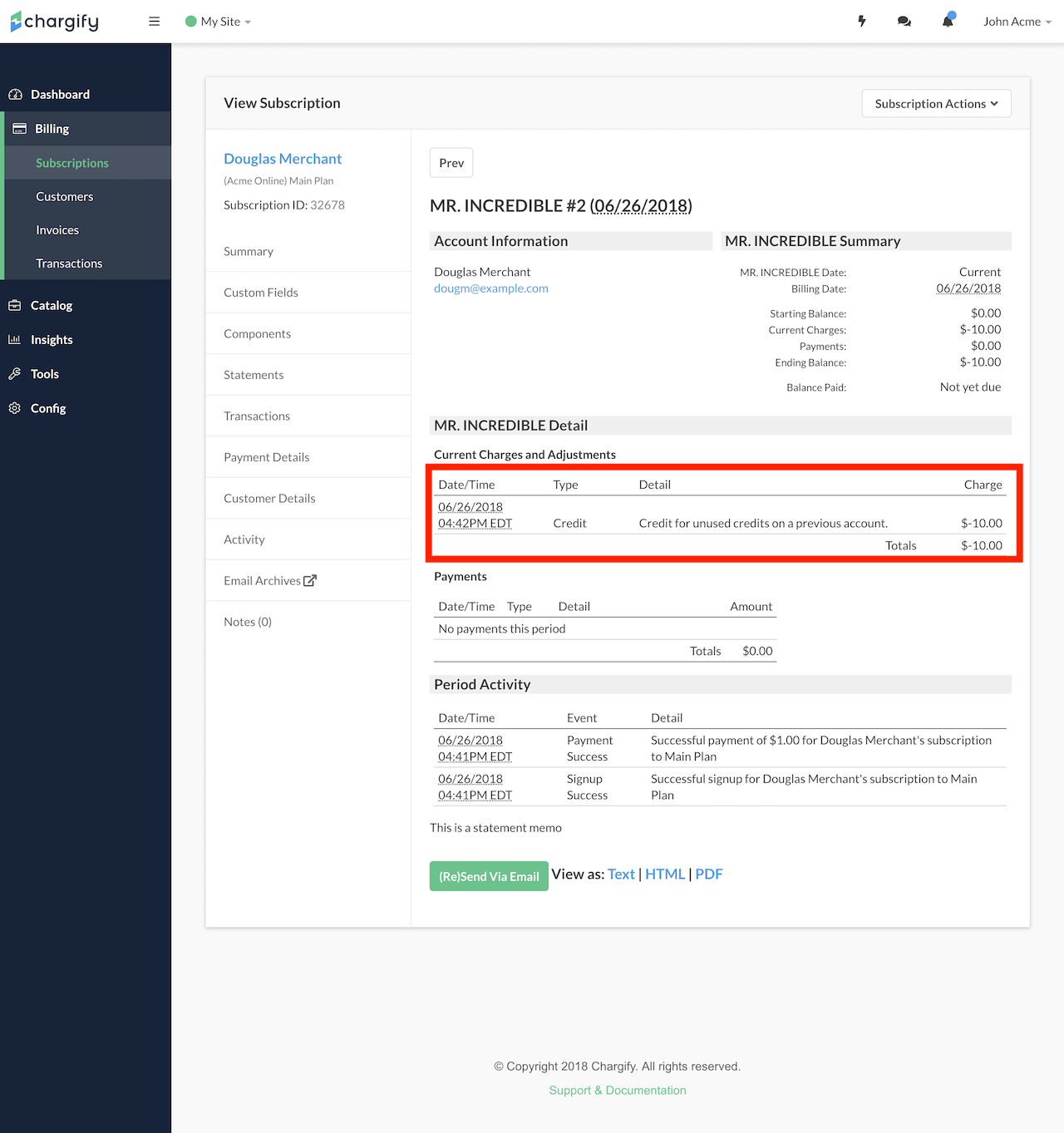The height and width of the screenshot is (1133, 1064).
Task: Open the notifications bell icon
Action: pyautogui.click(x=948, y=22)
